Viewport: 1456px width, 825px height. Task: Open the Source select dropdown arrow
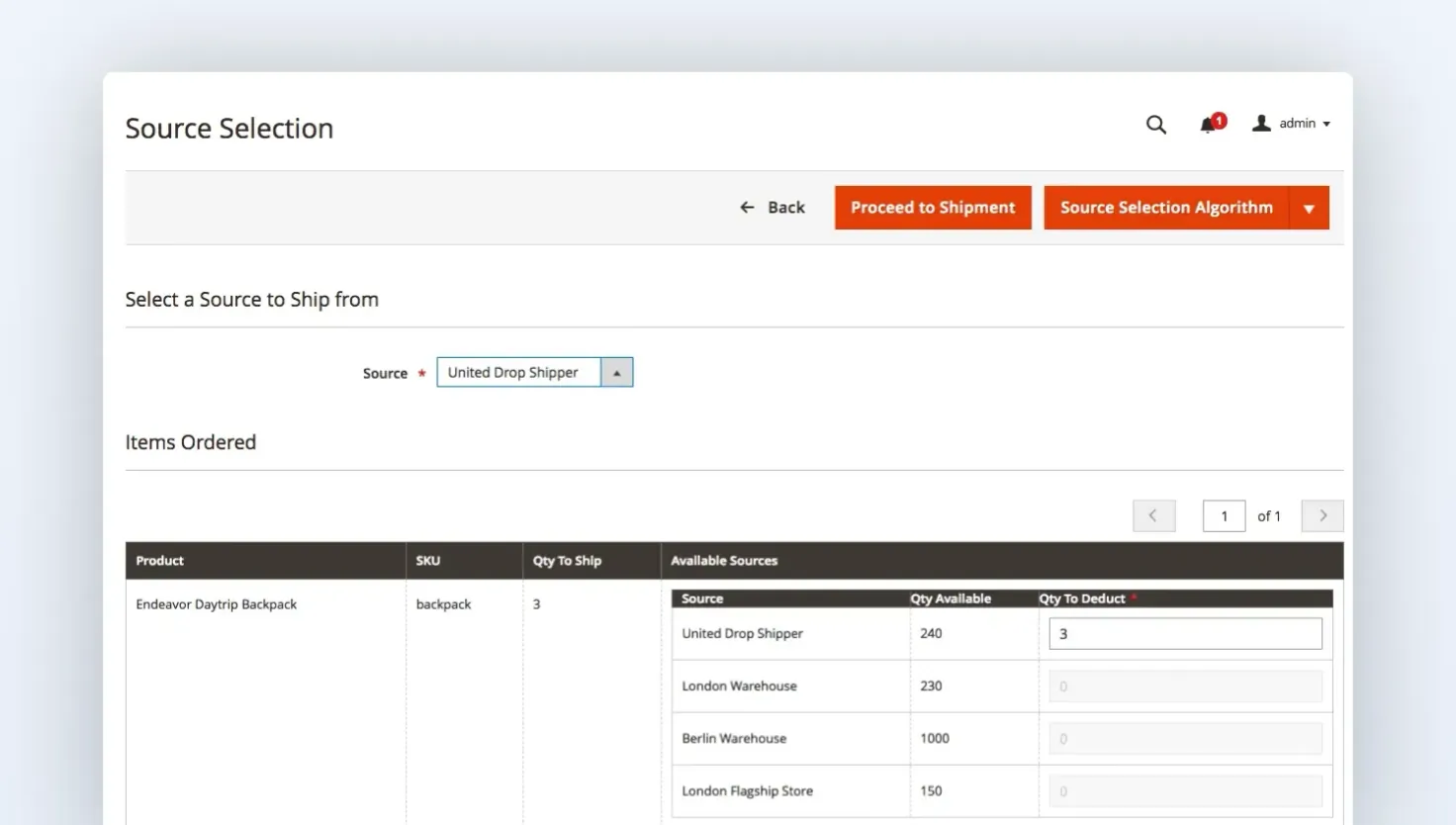(616, 372)
